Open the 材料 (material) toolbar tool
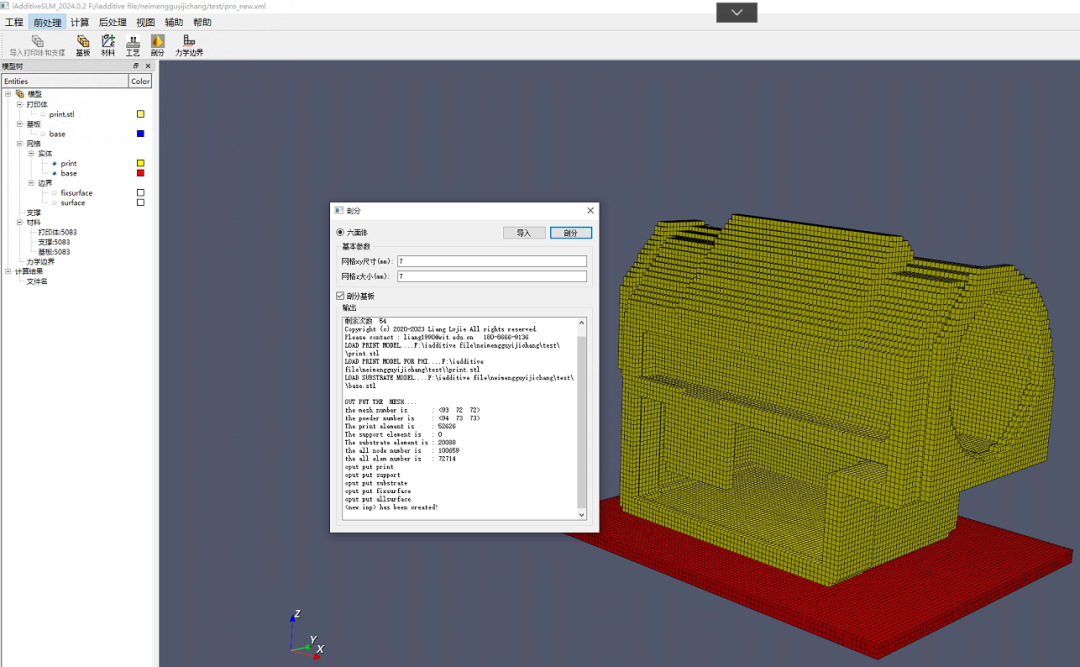This screenshot has width=1080, height=667. tap(108, 45)
